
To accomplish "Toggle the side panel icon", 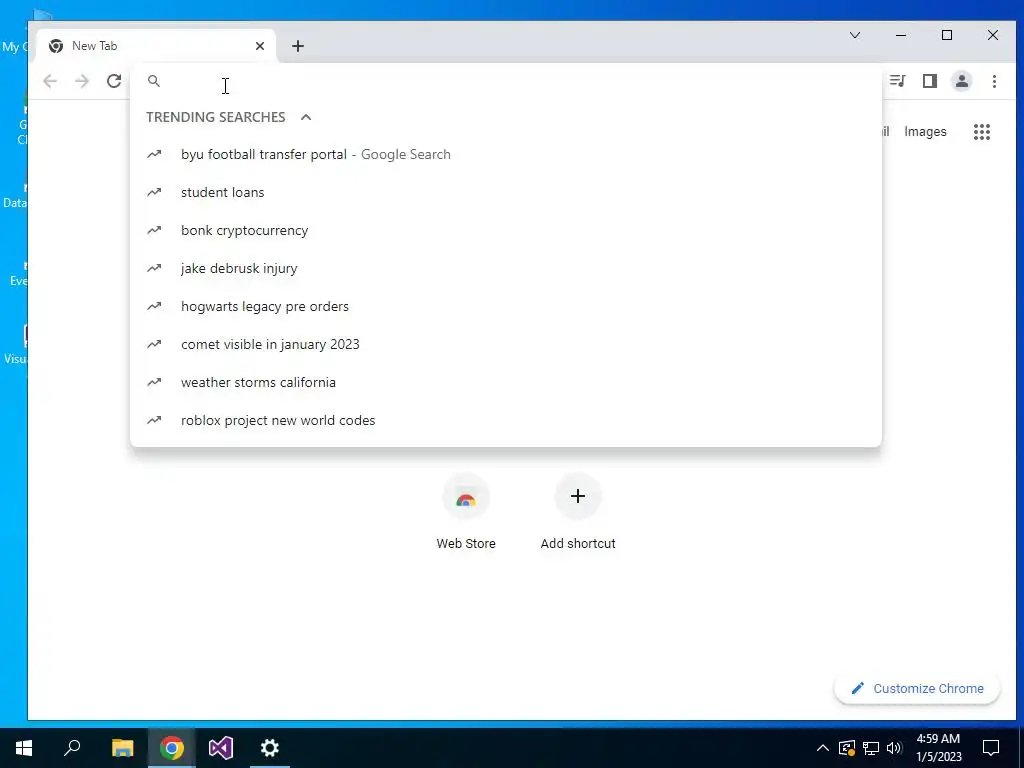I will pyautogui.click(x=930, y=81).
